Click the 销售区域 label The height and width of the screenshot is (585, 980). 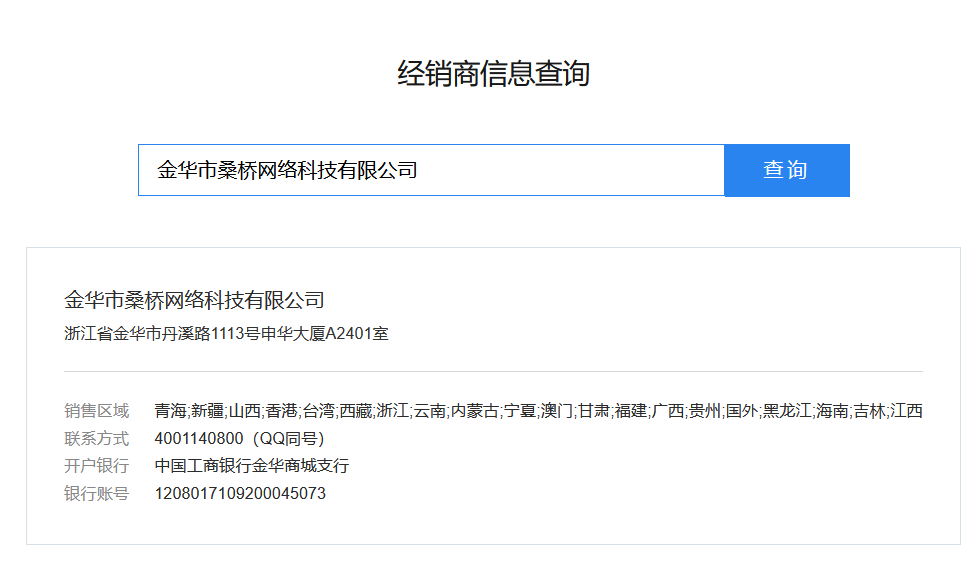click(96, 411)
